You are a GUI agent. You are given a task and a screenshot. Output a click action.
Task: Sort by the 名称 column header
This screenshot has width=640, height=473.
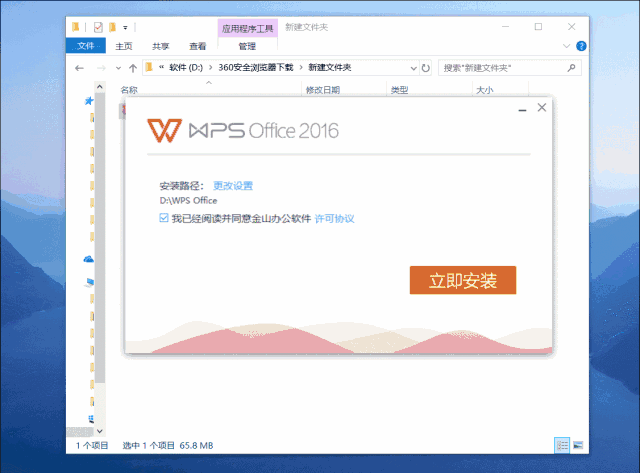click(129, 90)
